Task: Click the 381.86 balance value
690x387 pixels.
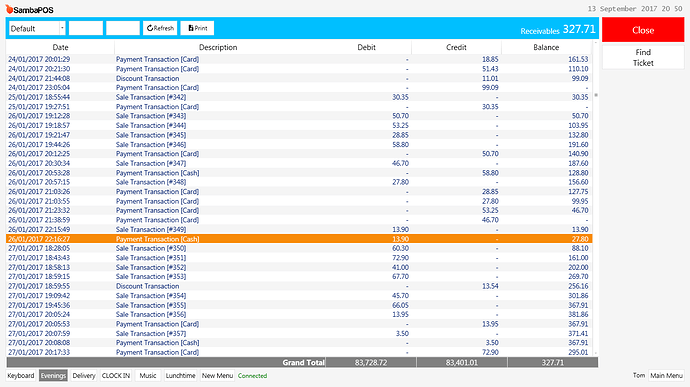Action: point(578,315)
